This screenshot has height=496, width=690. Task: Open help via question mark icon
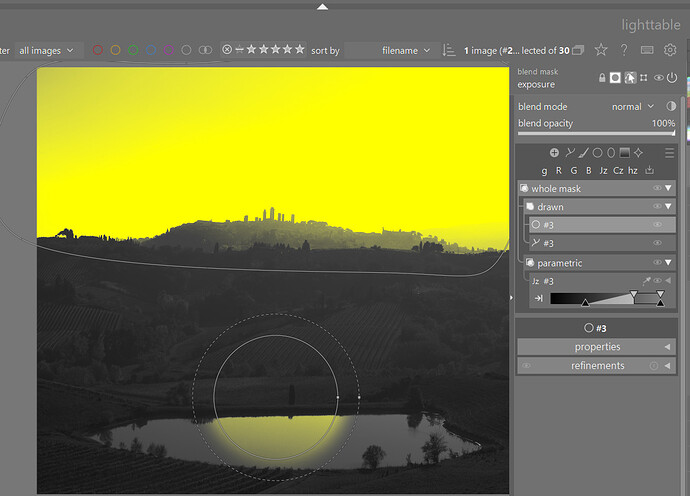pyautogui.click(x=624, y=50)
